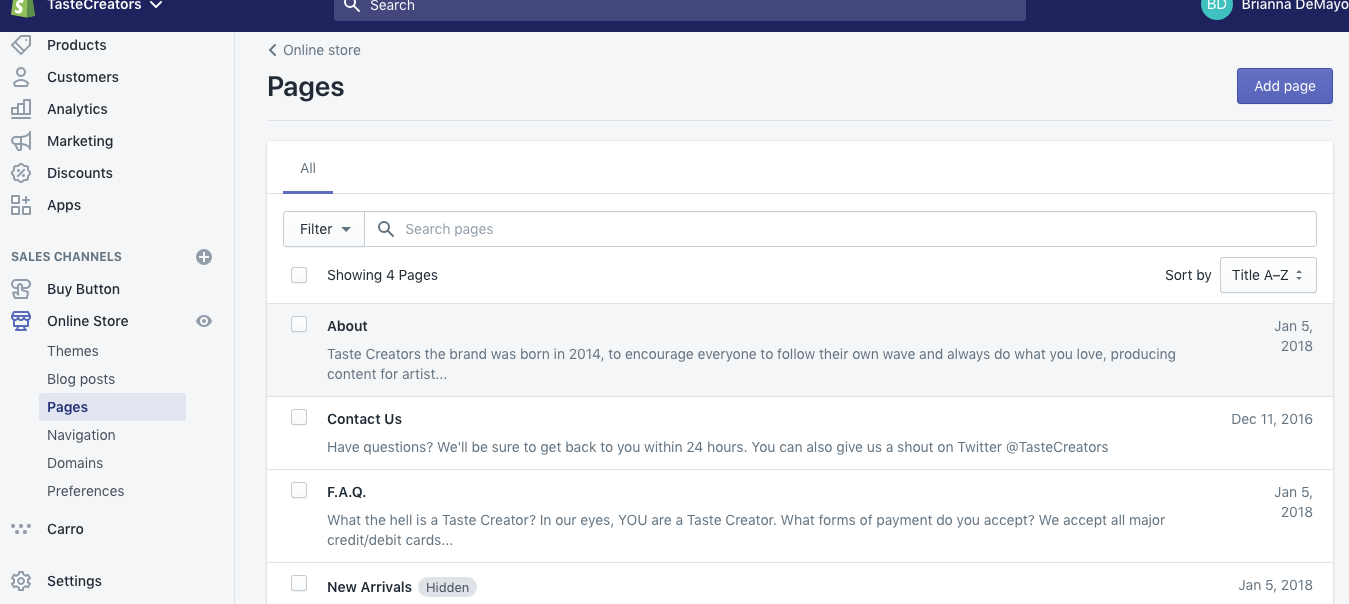Click the F.A.Q. page description text

(x=746, y=530)
